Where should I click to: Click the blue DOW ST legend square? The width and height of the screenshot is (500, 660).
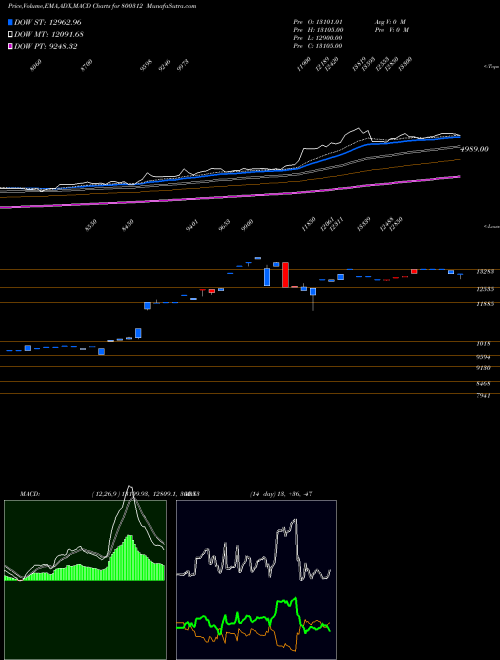coord(10,22)
